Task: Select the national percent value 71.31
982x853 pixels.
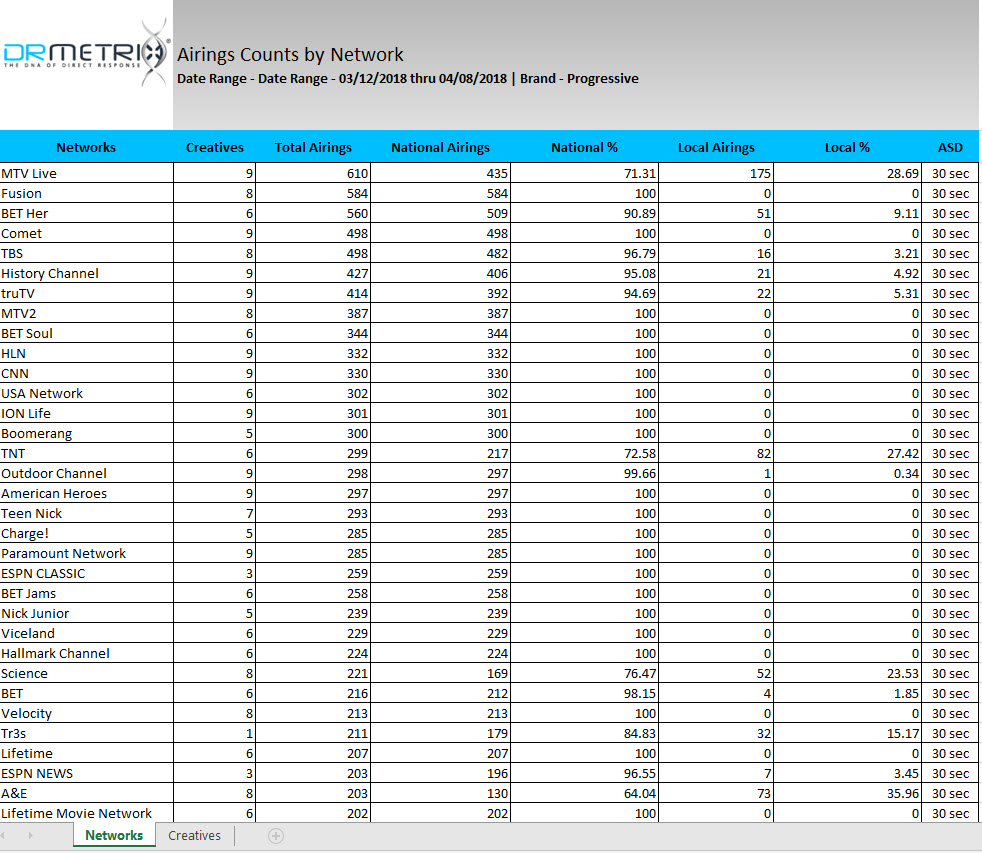Action: point(584,173)
